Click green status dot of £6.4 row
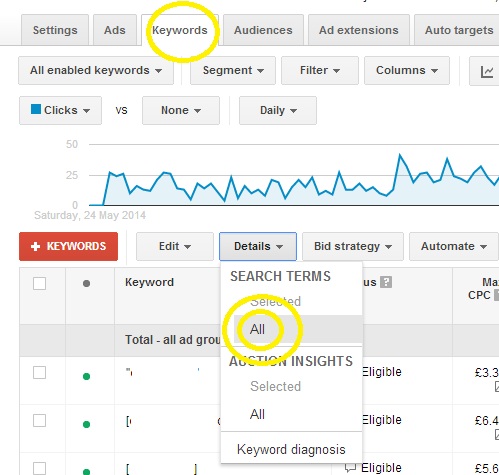The width and height of the screenshot is (499, 475). pyautogui.click(x=86, y=424)
